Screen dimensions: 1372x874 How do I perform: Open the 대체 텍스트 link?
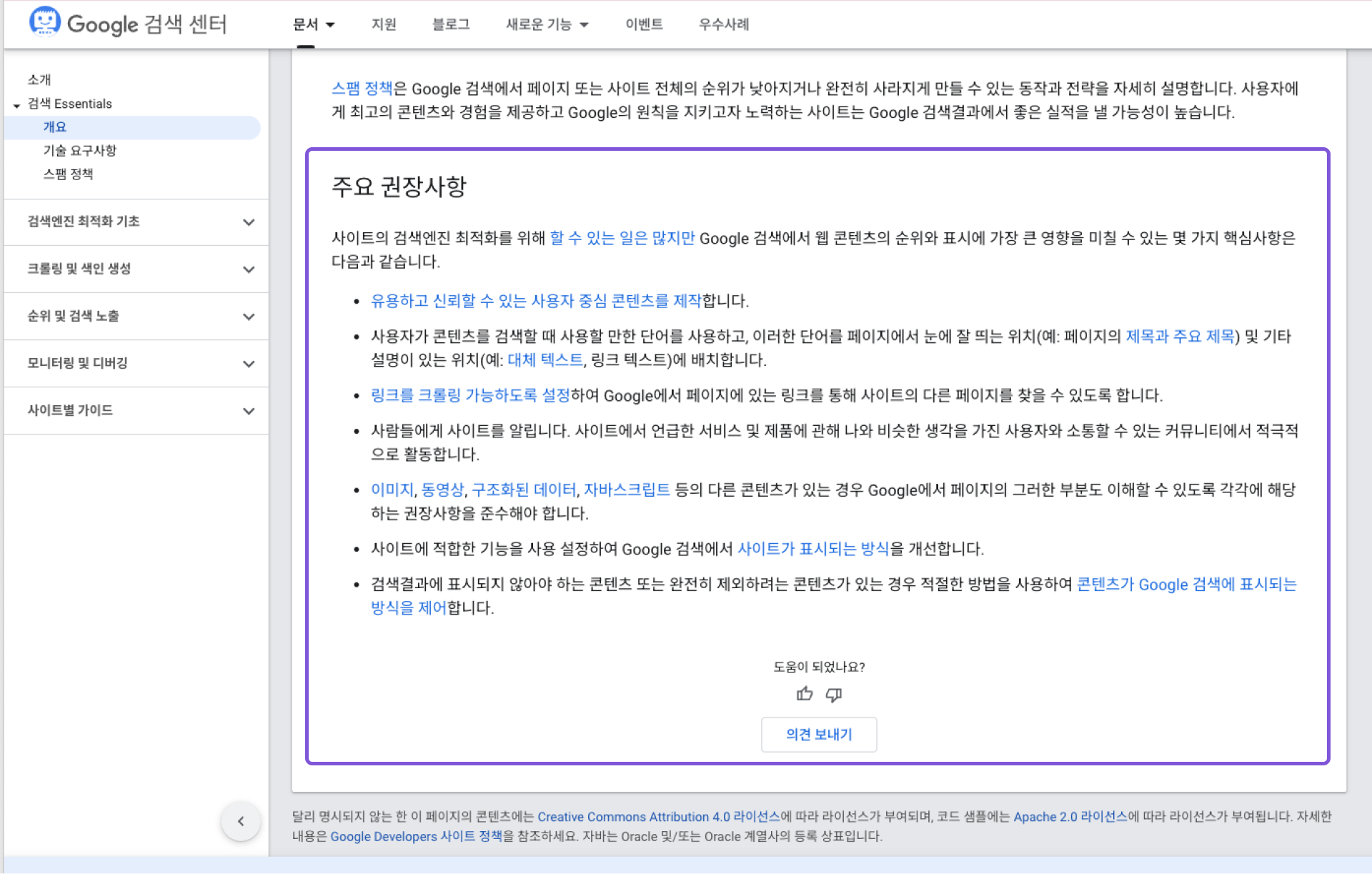point(545,360)
